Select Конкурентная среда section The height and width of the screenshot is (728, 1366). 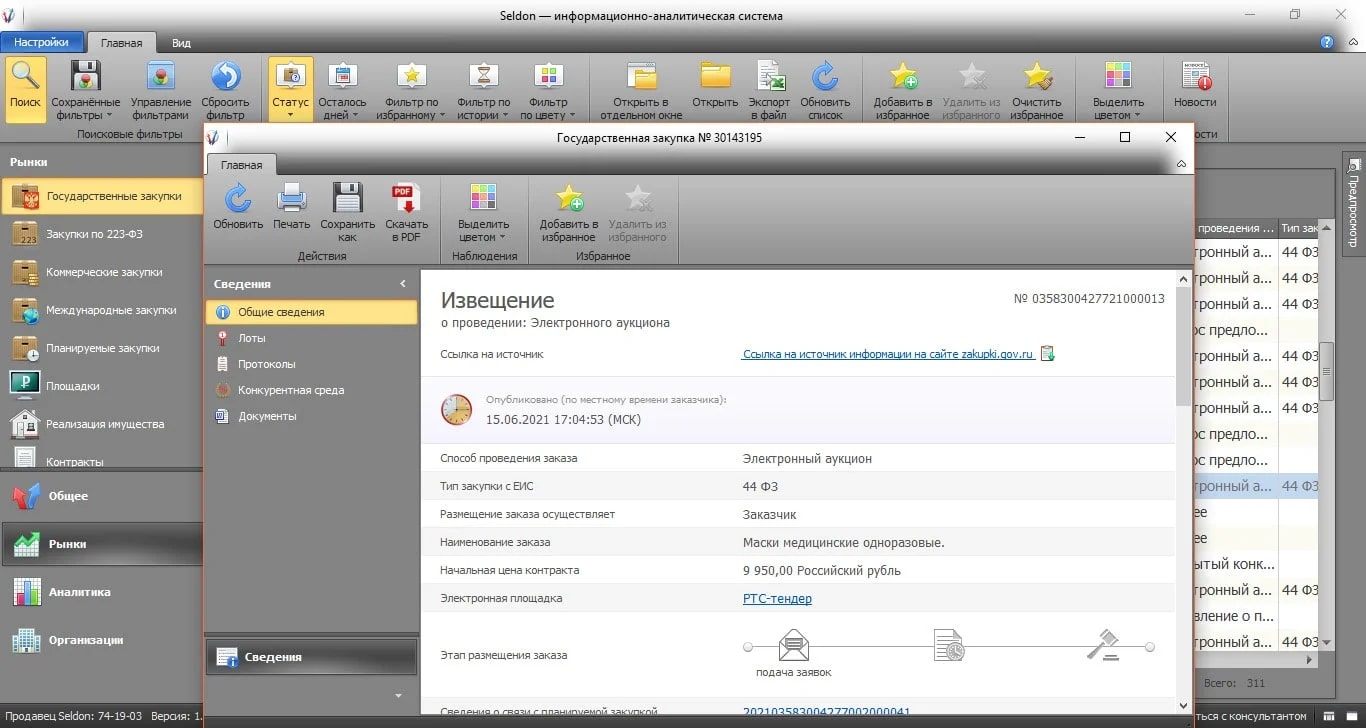coord(311,390)
